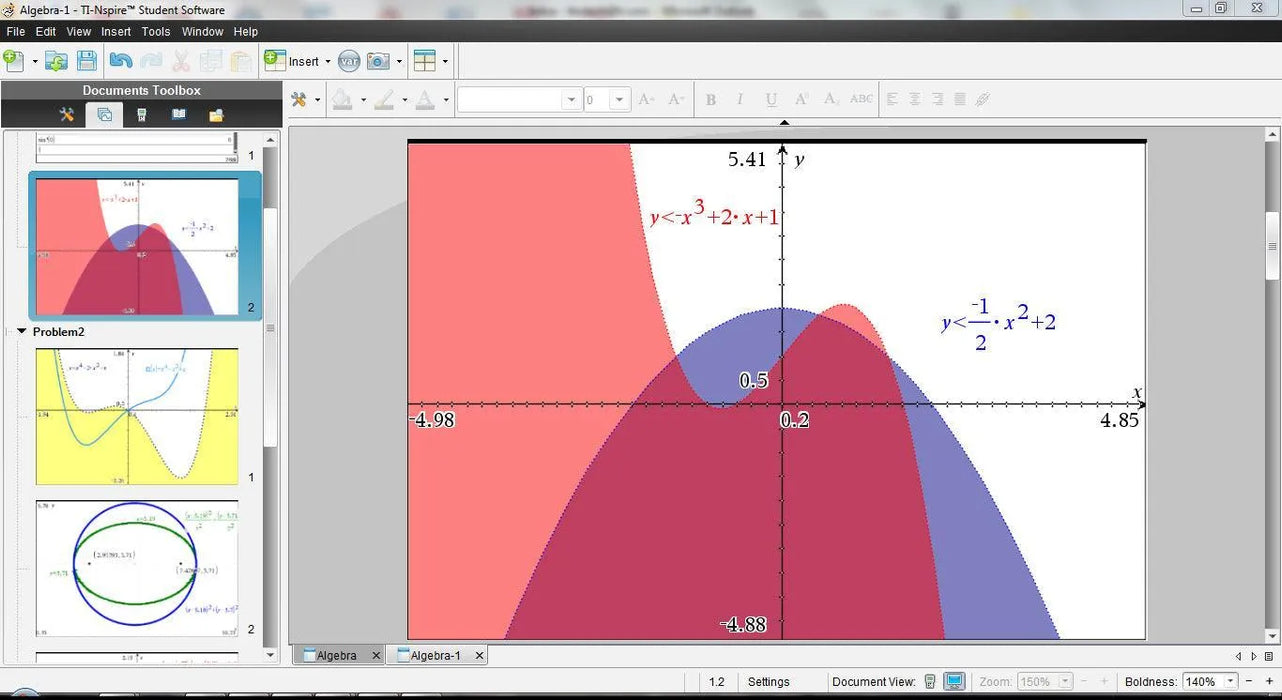Click the Save document icon

[x=87, y=61]
